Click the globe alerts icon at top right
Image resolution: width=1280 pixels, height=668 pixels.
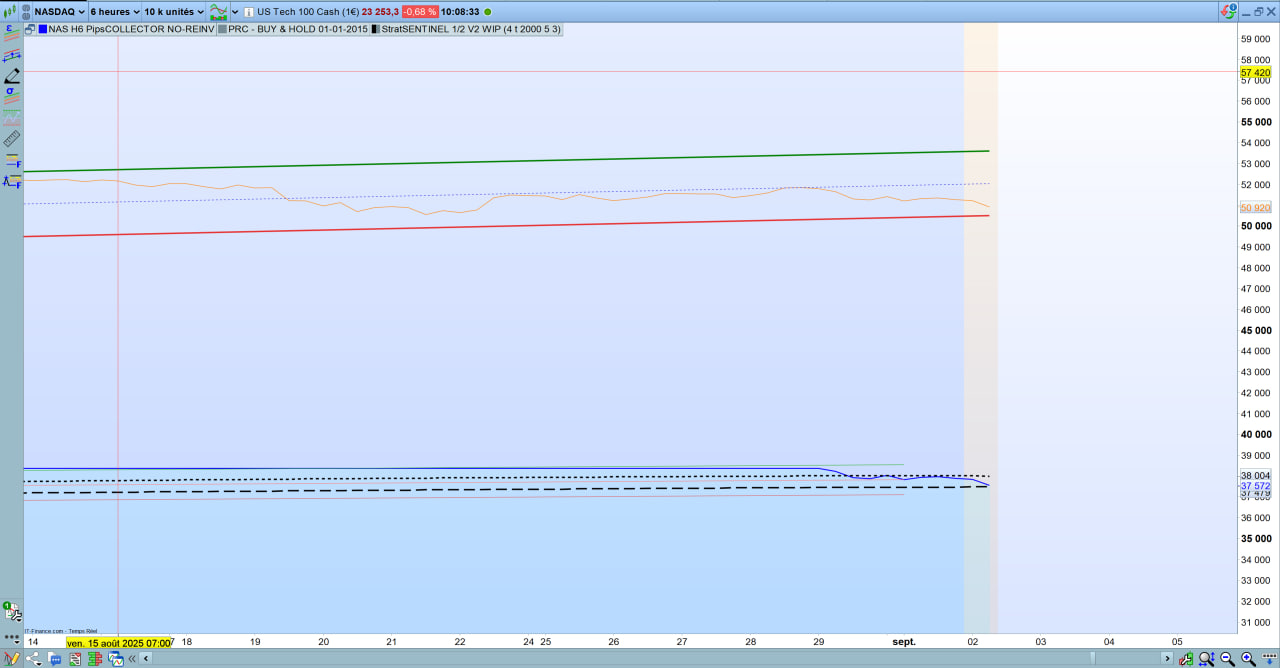pyautogui.click(x=1229, y=11)
